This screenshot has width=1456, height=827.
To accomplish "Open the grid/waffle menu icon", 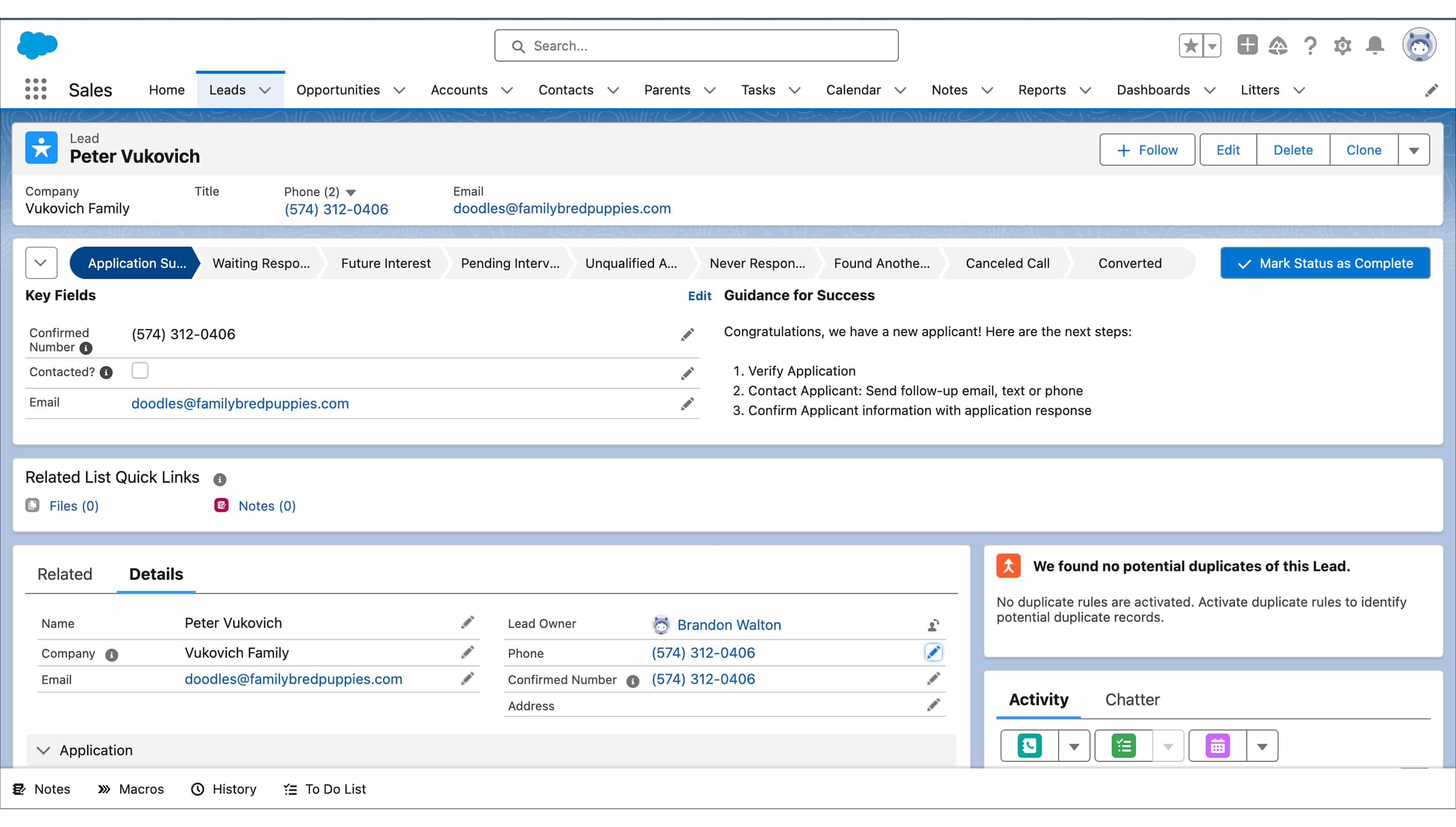I will tap(35, 90).
